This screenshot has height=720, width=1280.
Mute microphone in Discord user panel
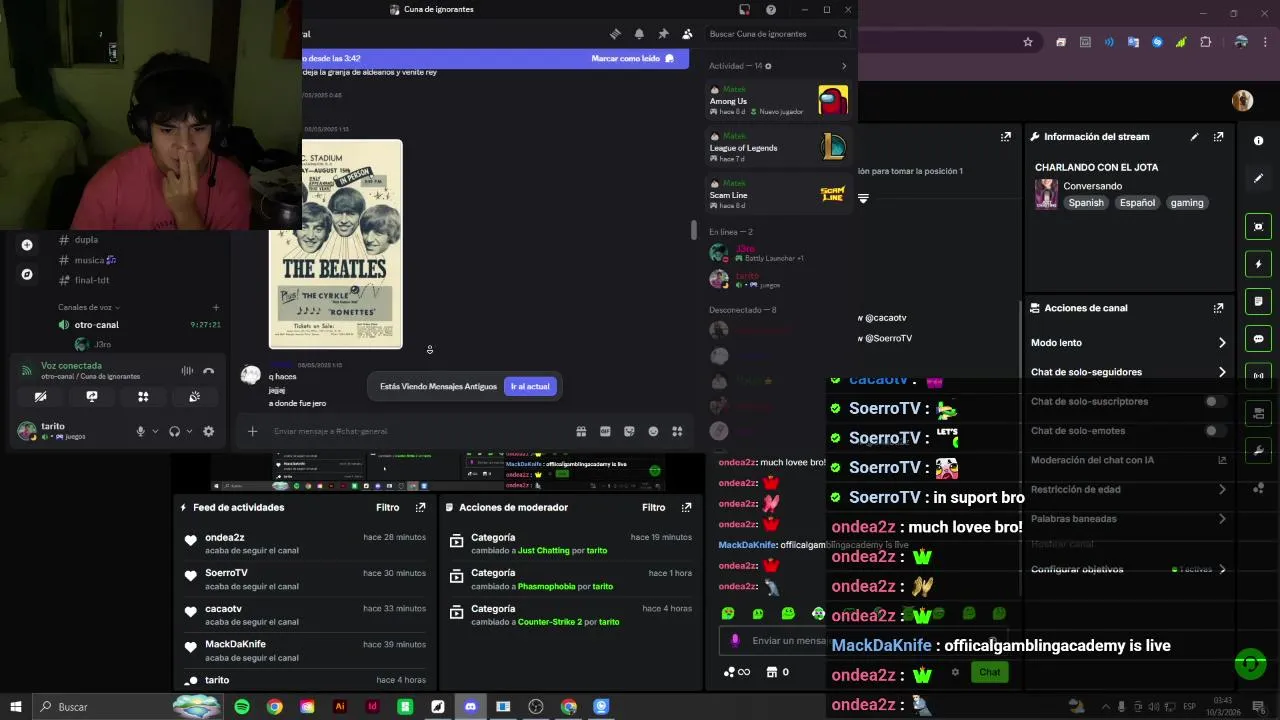140,431
